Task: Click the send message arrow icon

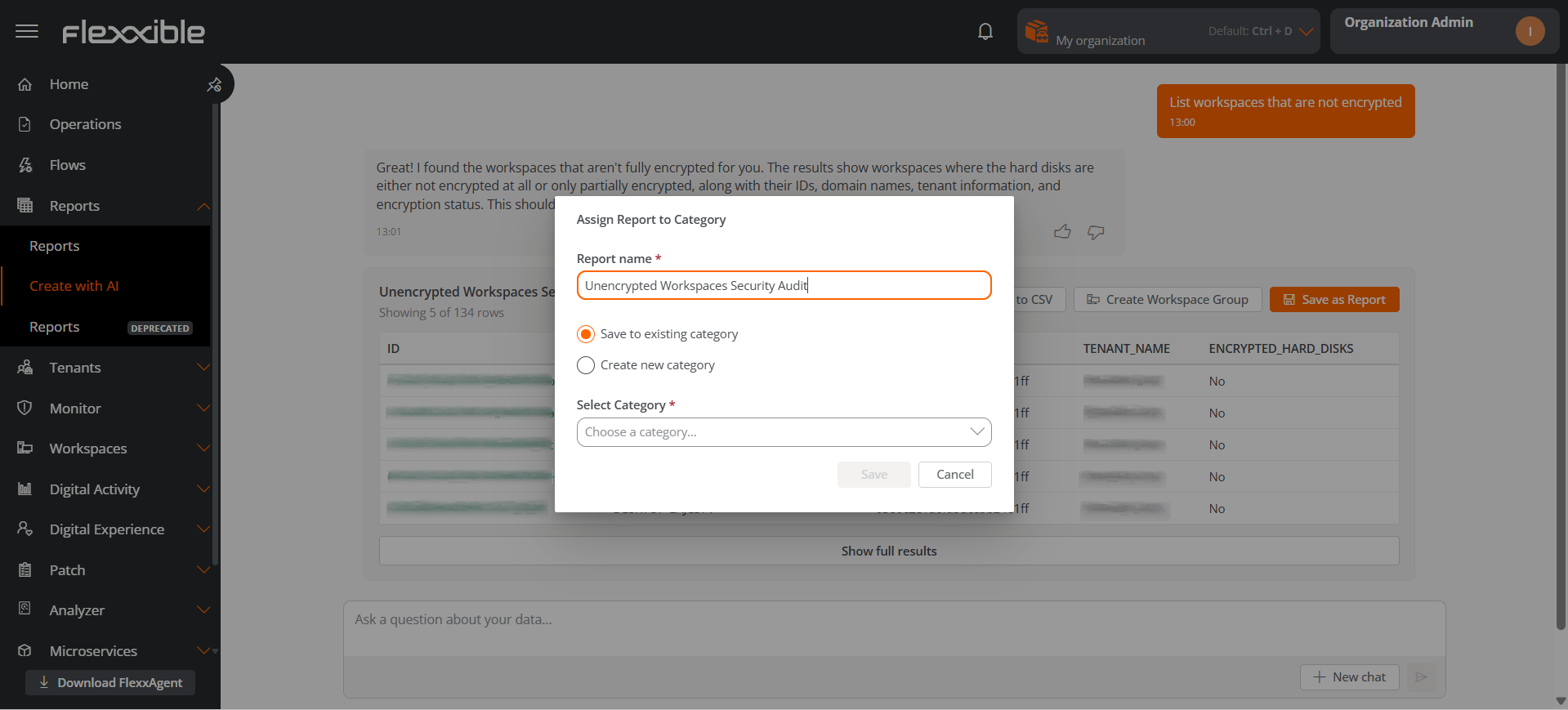Action: [1421, 677]
